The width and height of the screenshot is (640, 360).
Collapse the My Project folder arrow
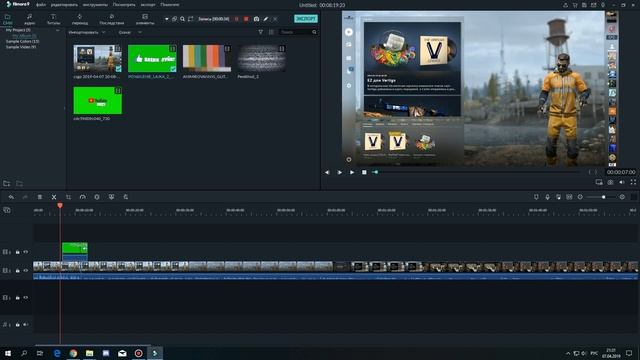58,30
